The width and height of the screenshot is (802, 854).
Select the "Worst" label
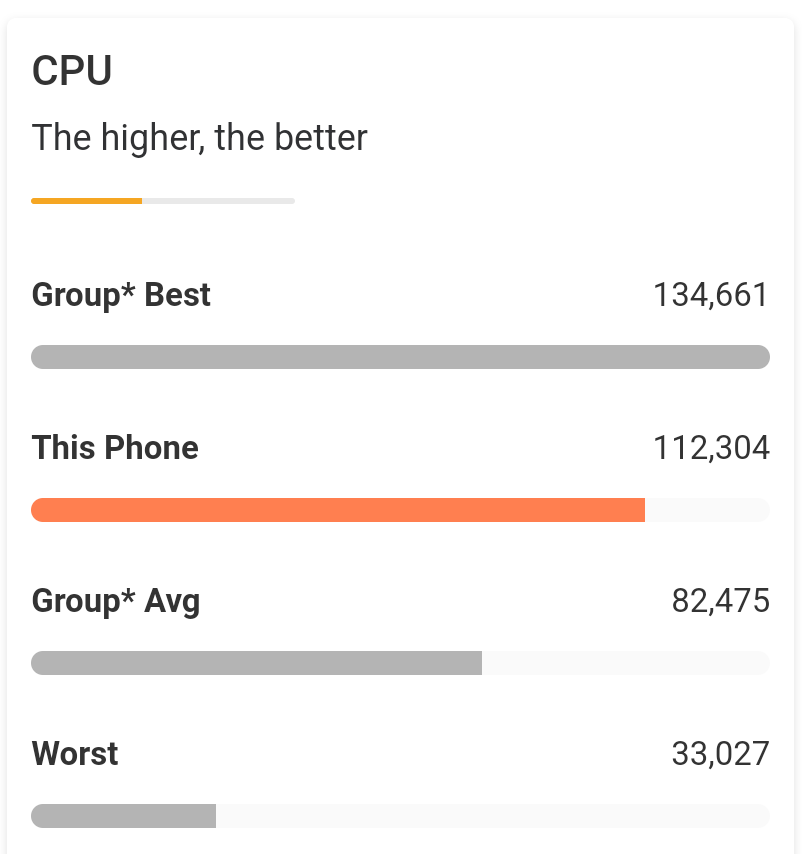pos(75,754)
